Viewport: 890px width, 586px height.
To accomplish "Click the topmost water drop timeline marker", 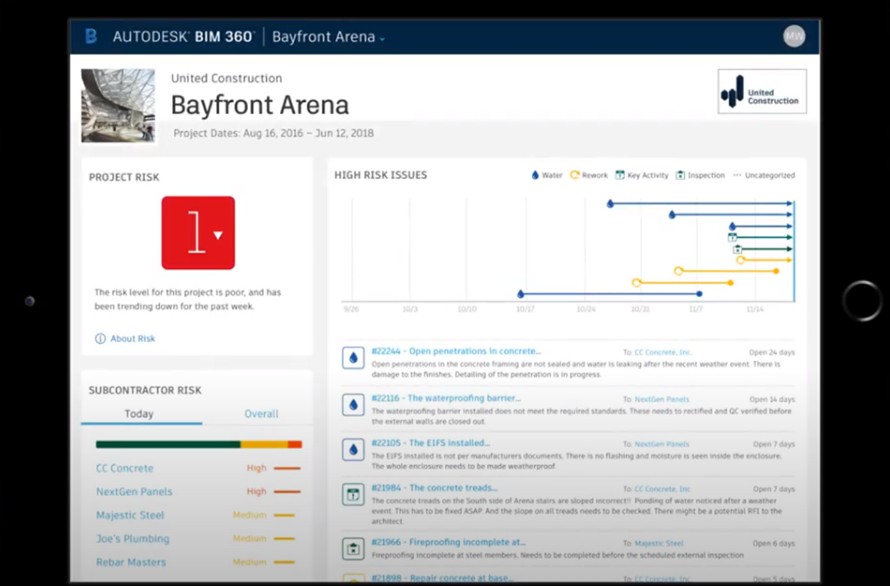I will [610, 203].
